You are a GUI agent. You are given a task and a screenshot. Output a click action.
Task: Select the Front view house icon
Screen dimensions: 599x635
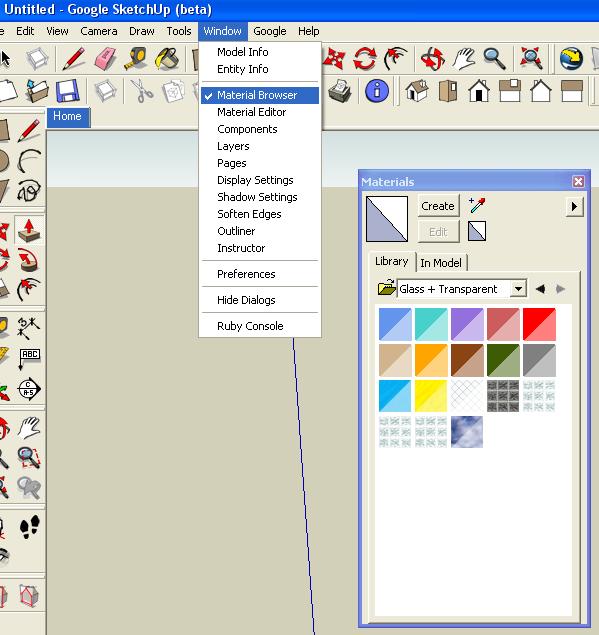479,91
